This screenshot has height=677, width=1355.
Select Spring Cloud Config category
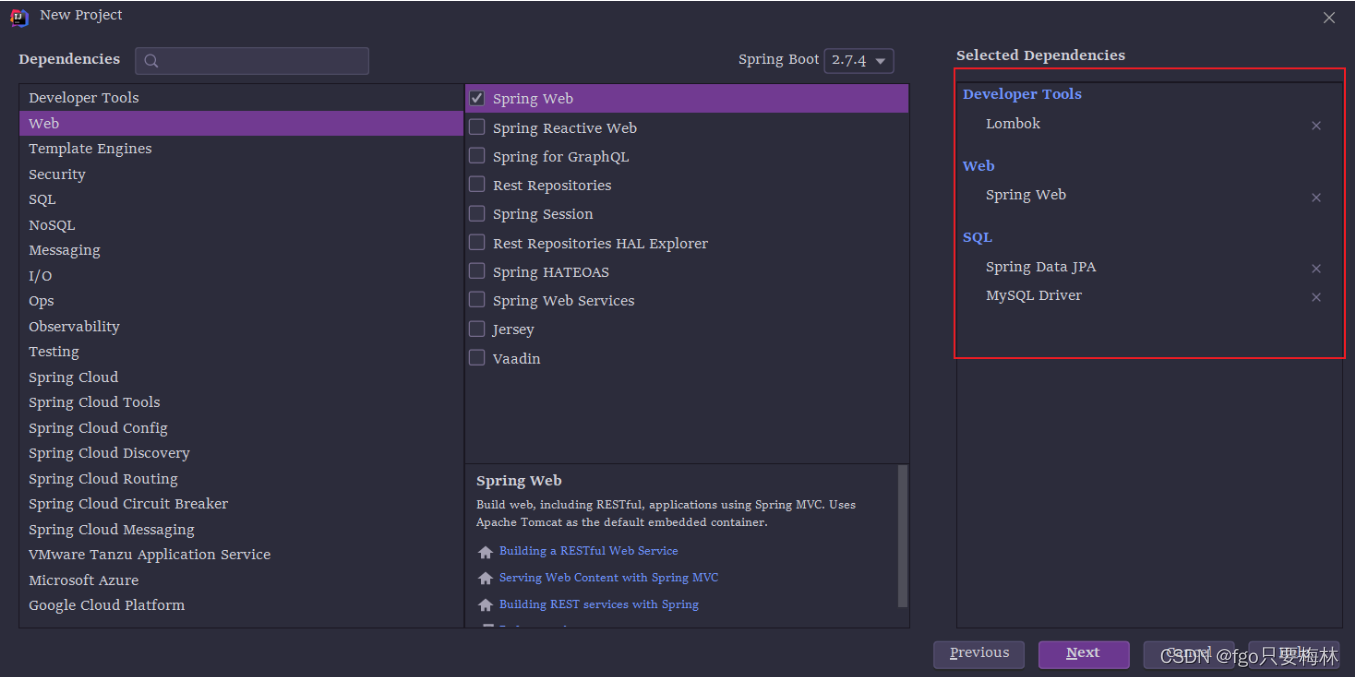click(241, 428)
